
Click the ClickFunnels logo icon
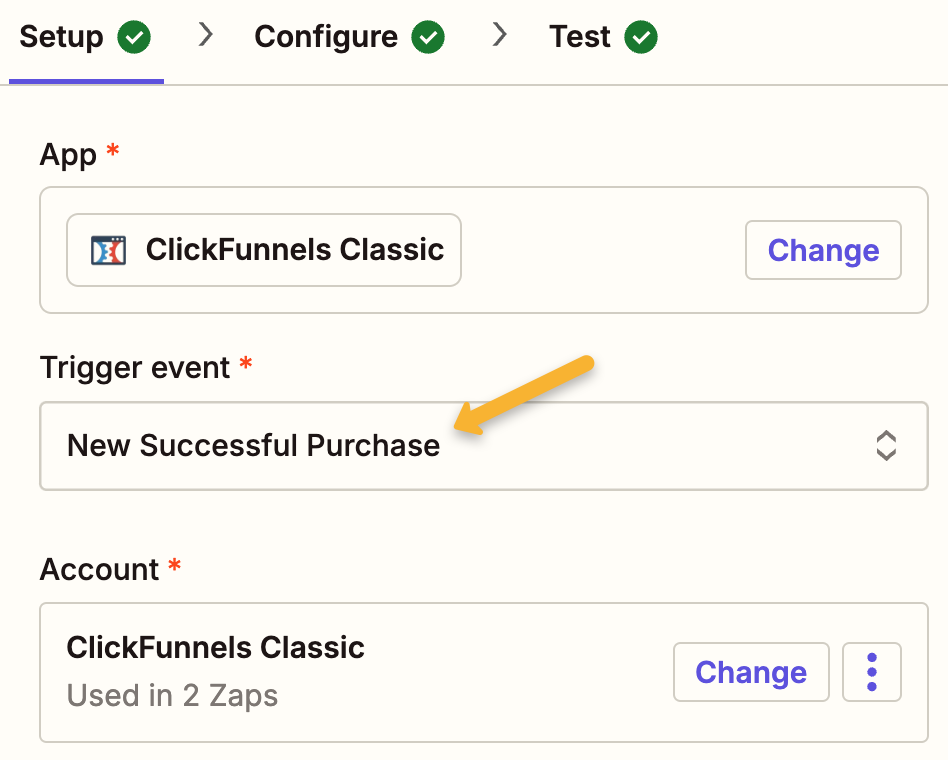point(107,250)
